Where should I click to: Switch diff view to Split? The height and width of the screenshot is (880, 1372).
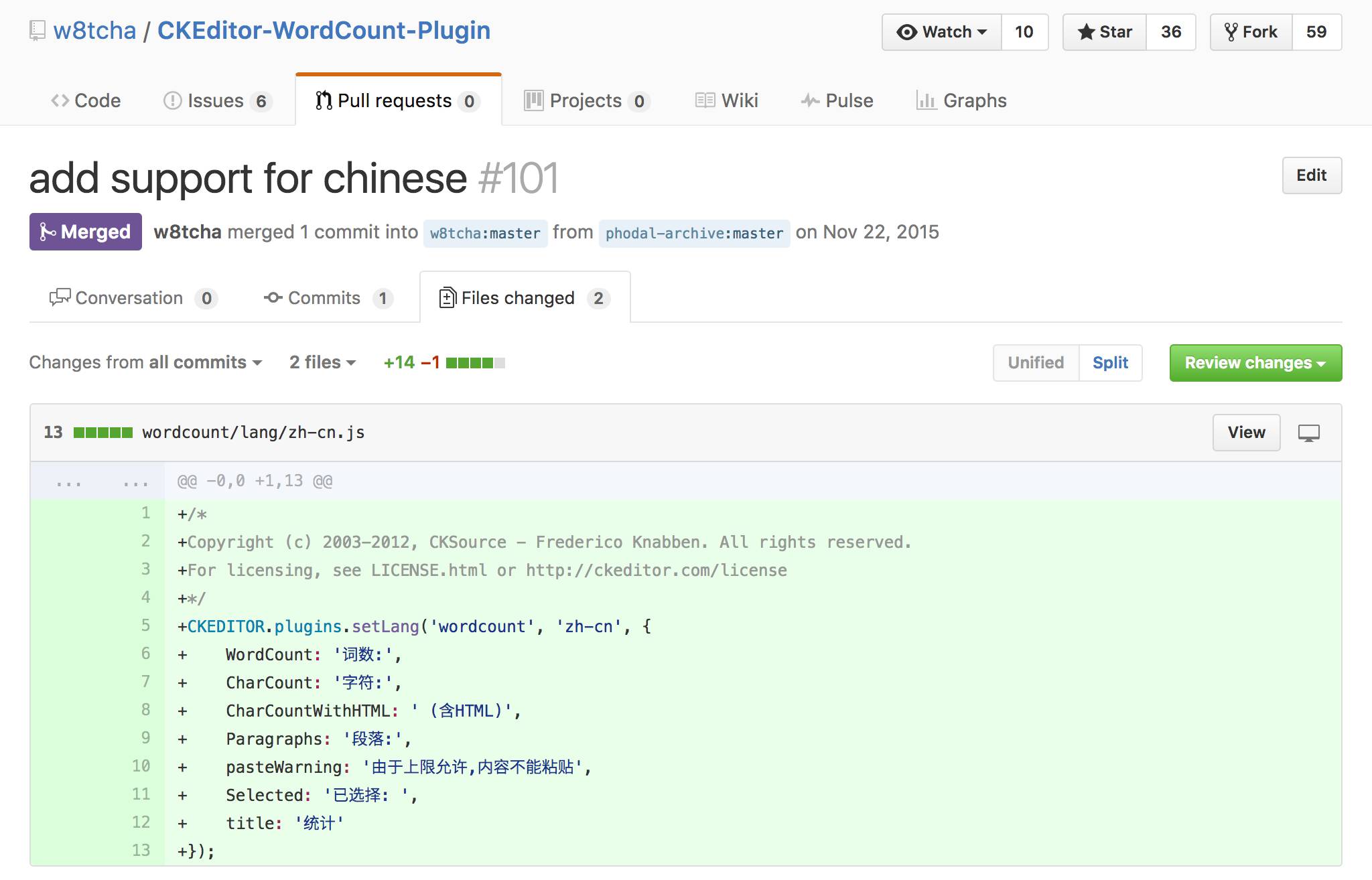[x=1110, y=363]
